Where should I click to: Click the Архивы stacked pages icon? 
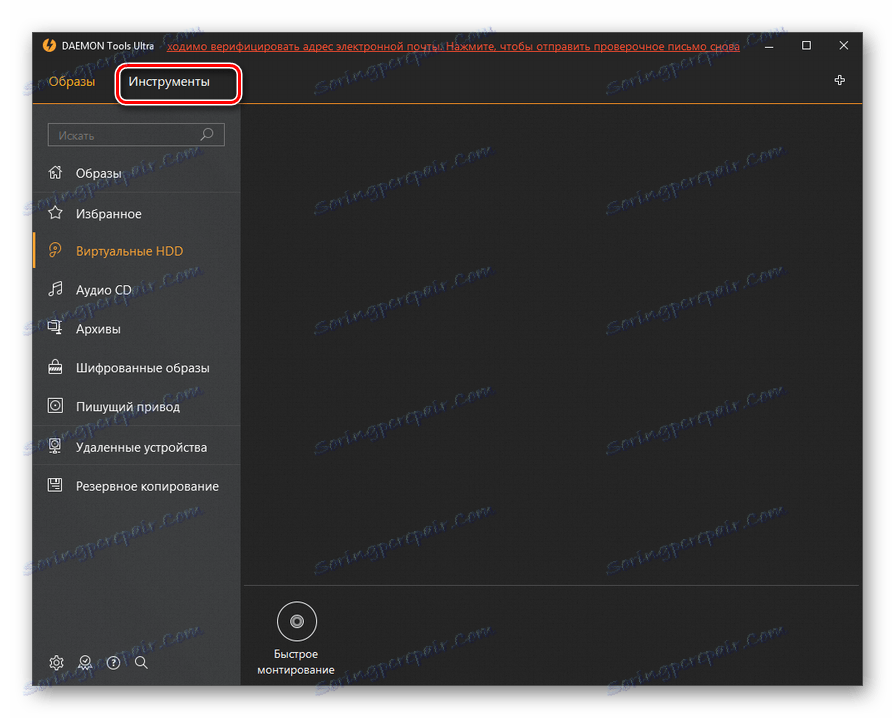tap(55, 328)
